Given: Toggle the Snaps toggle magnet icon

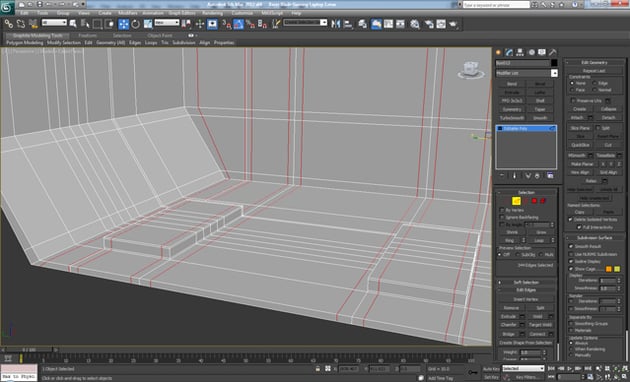Looking at the screenshot, I should [227, 24].
